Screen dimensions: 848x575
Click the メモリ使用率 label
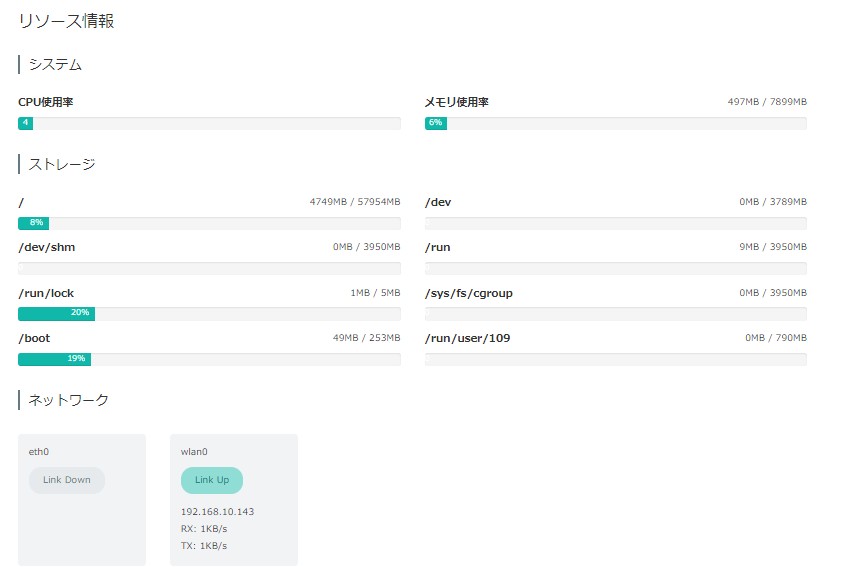[x=456, y=102]
